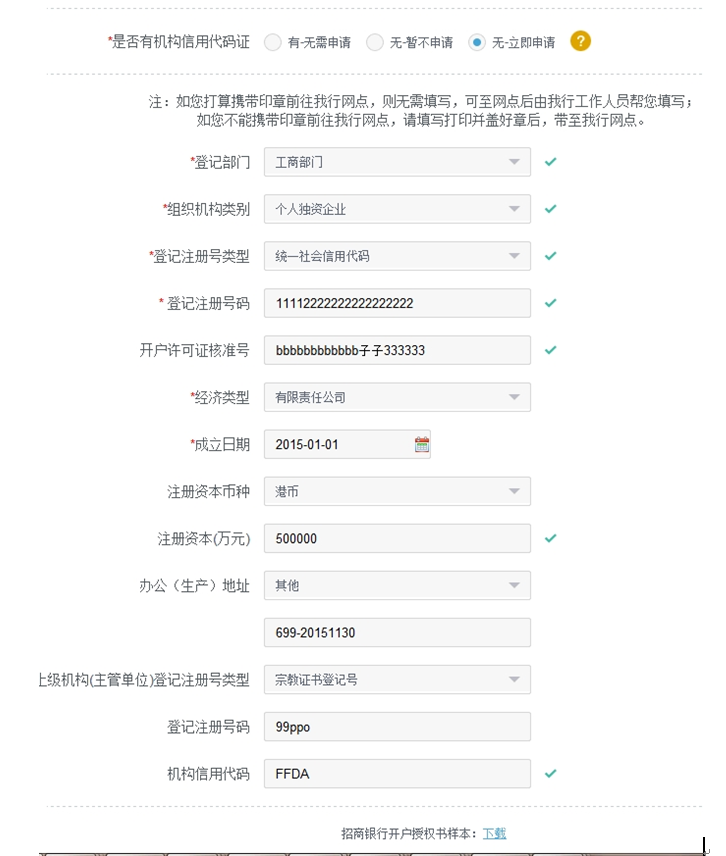Click the green checkmark beside 登记注册号类型

(x=550, y=256)
